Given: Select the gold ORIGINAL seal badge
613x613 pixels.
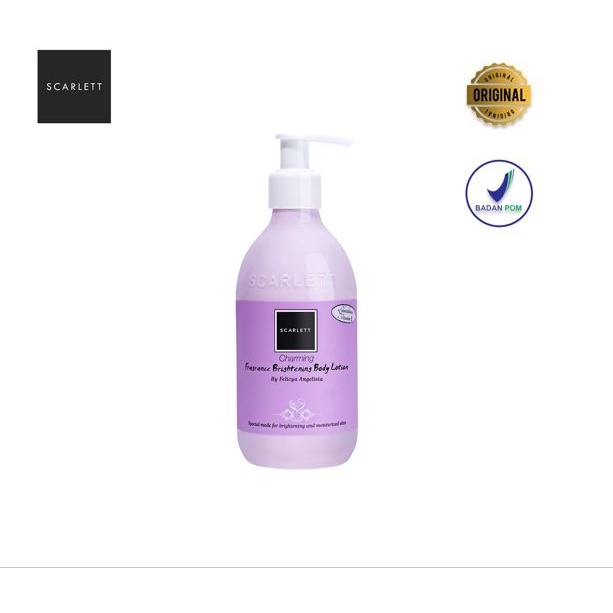Looking at the screenshot, I should point(498,94).
